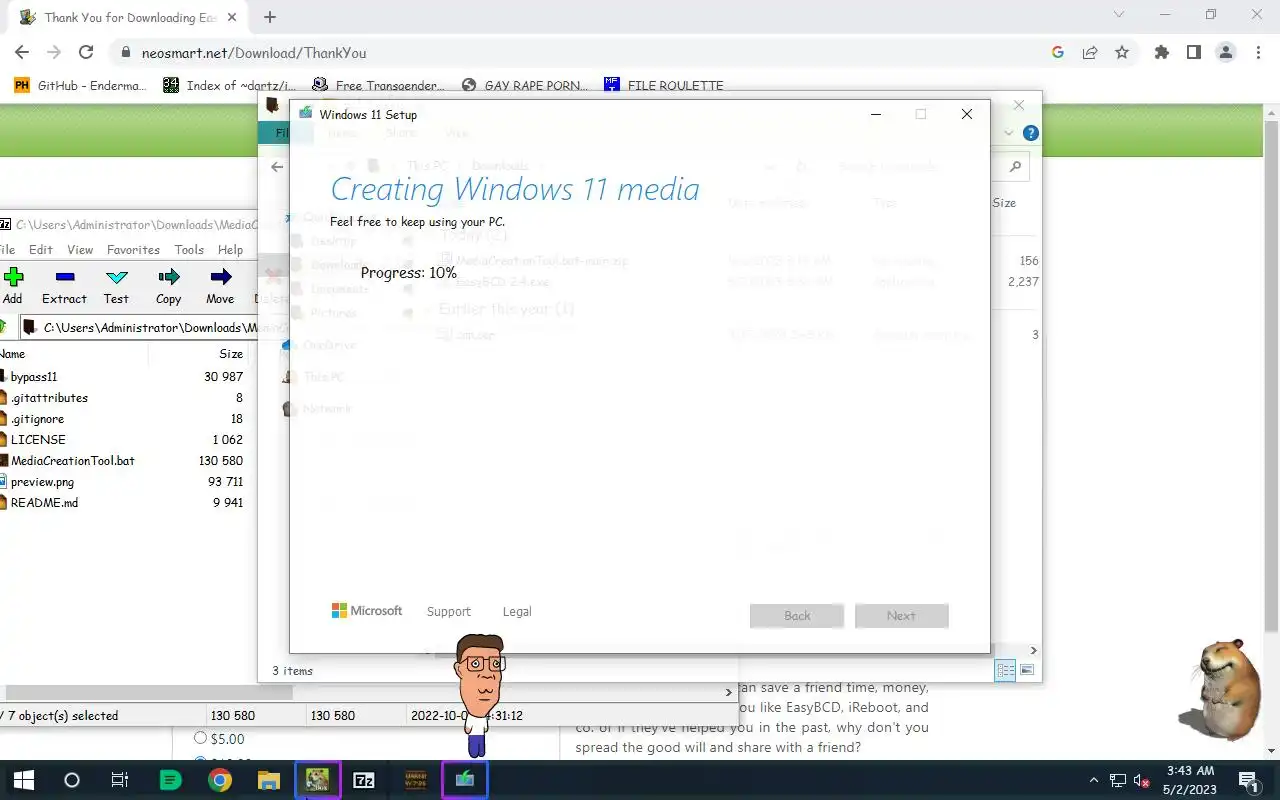This screenshot has height=800, width=1280.
Task: Switch Explorer to large icons view
Action: (x=1027, y=670)
